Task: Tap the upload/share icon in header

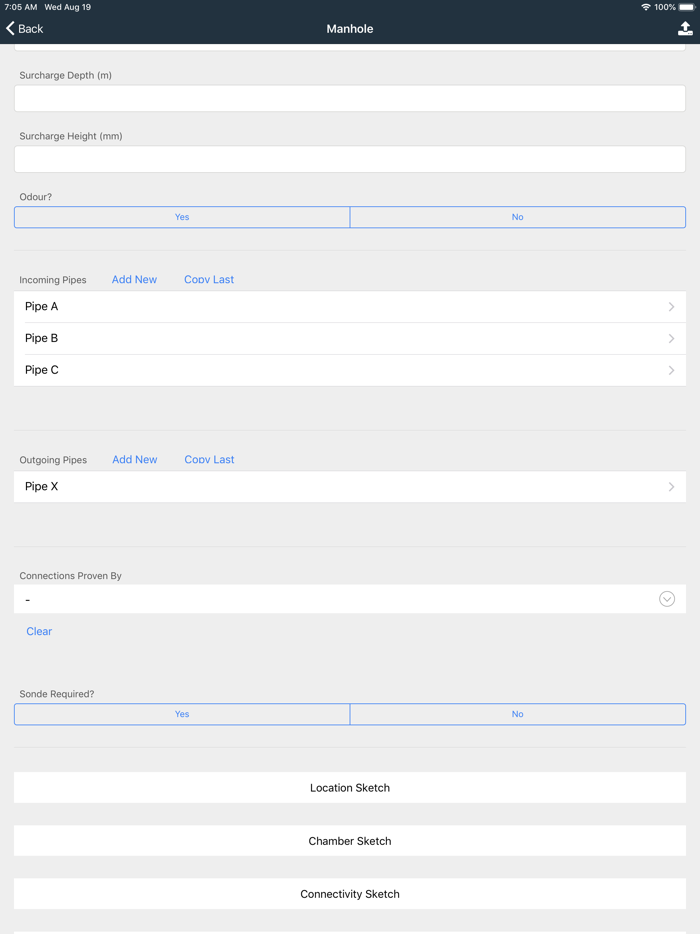Action: [x=685, y=29]
